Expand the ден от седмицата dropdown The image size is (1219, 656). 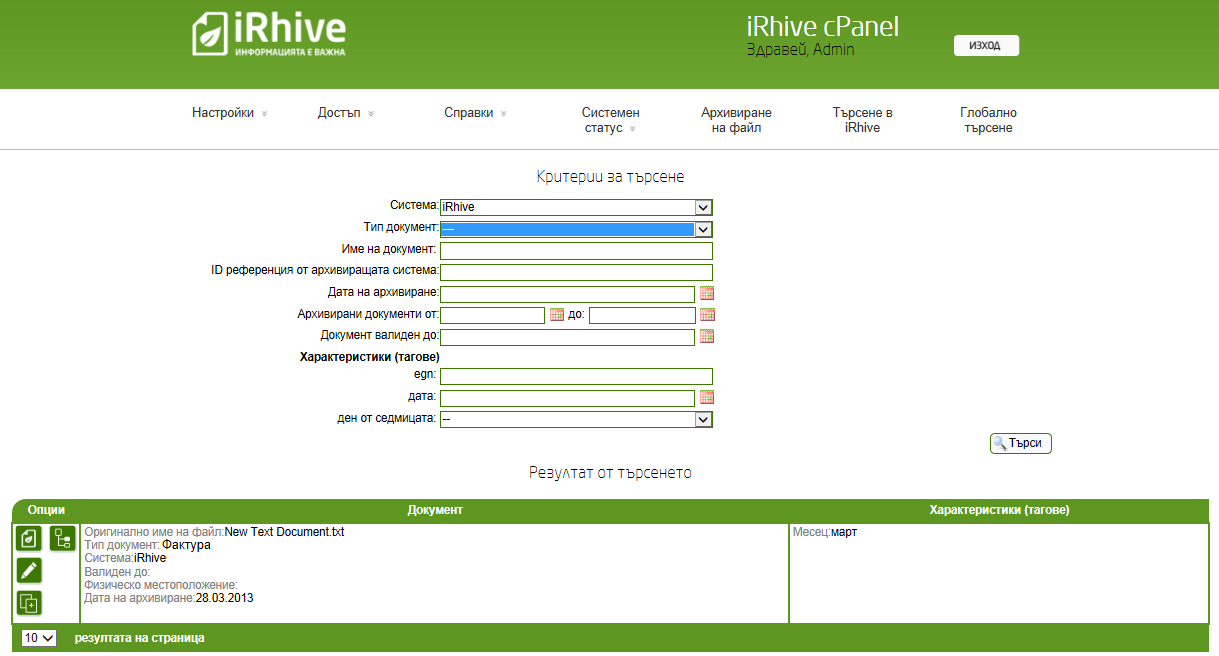(576, 420)
